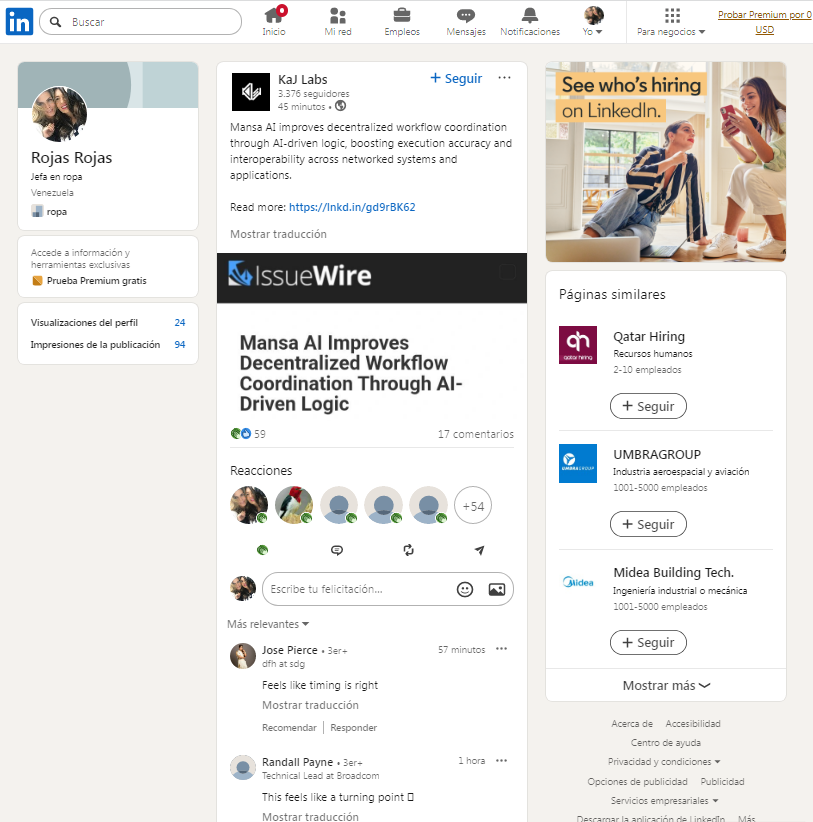Open options for Jose Pierce's comment
Screen dimensions: 813x822
502,649
